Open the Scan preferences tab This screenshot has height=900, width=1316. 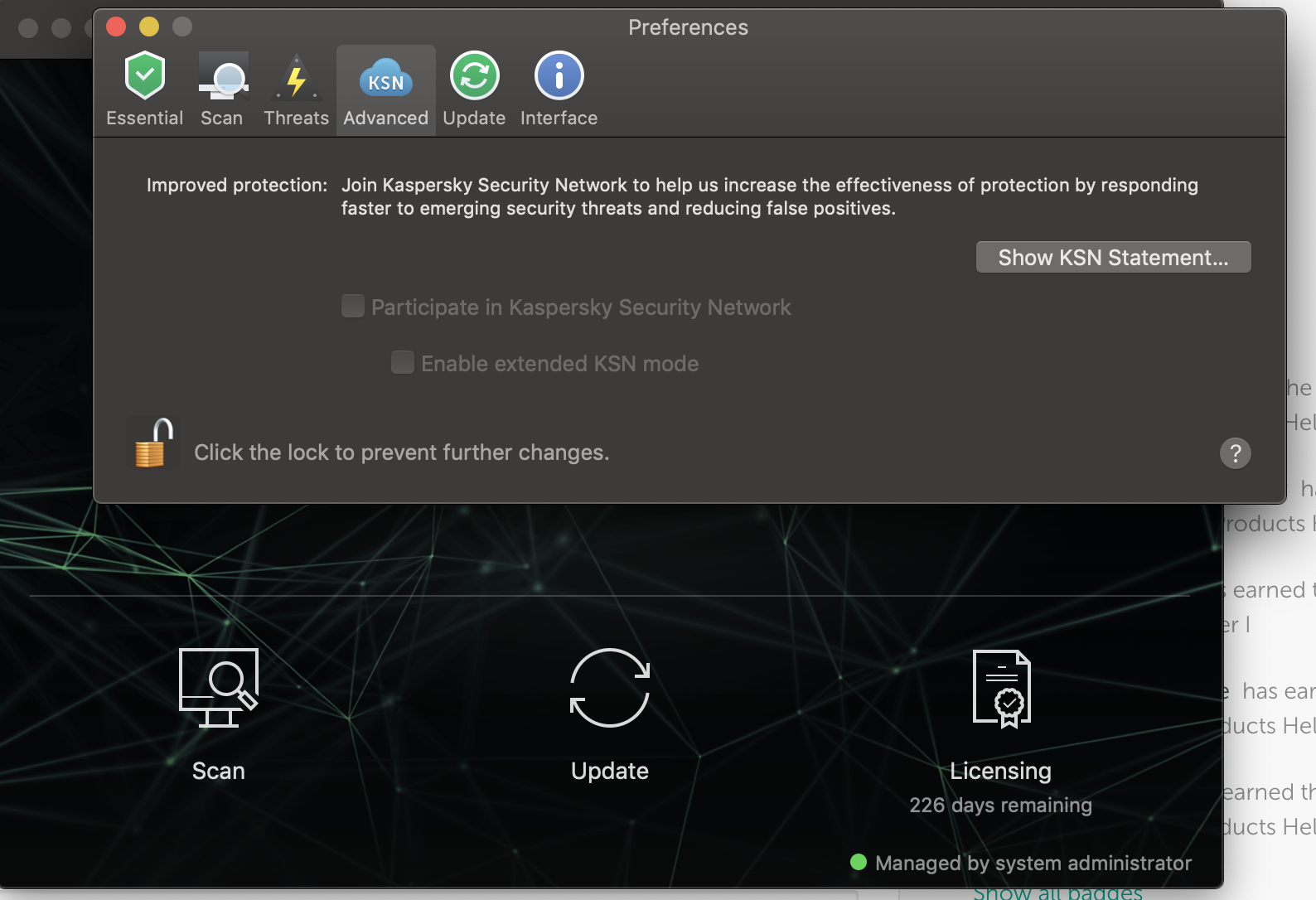point(222,89)
